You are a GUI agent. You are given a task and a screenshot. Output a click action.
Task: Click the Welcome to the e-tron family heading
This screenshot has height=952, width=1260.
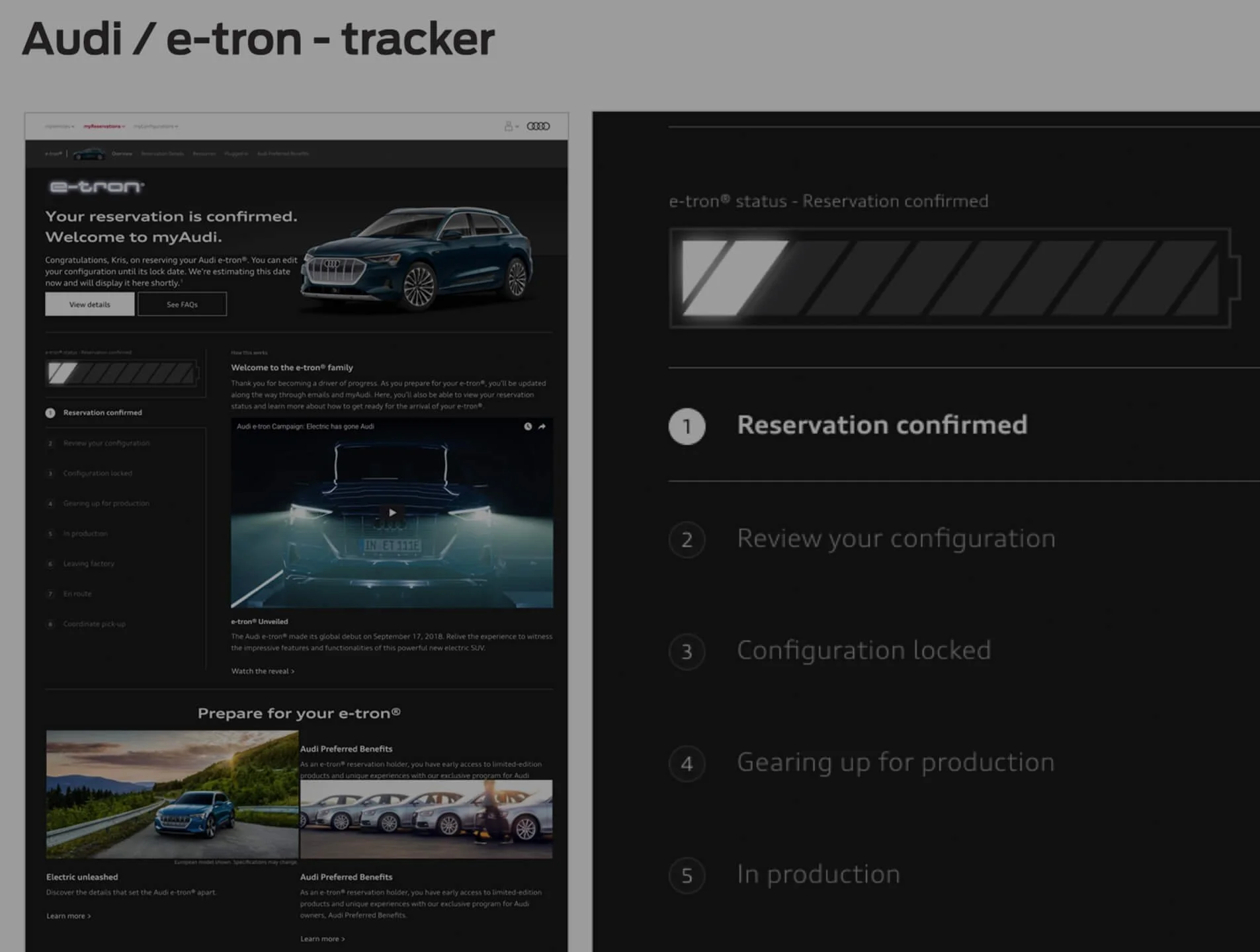[292, 368]
